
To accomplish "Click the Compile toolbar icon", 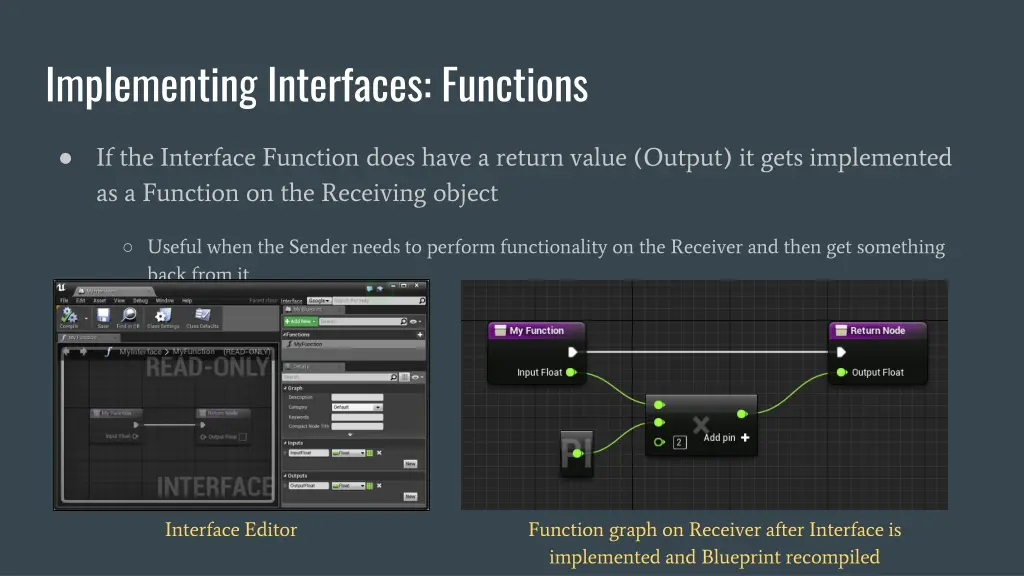I will (x=69, y=317).
